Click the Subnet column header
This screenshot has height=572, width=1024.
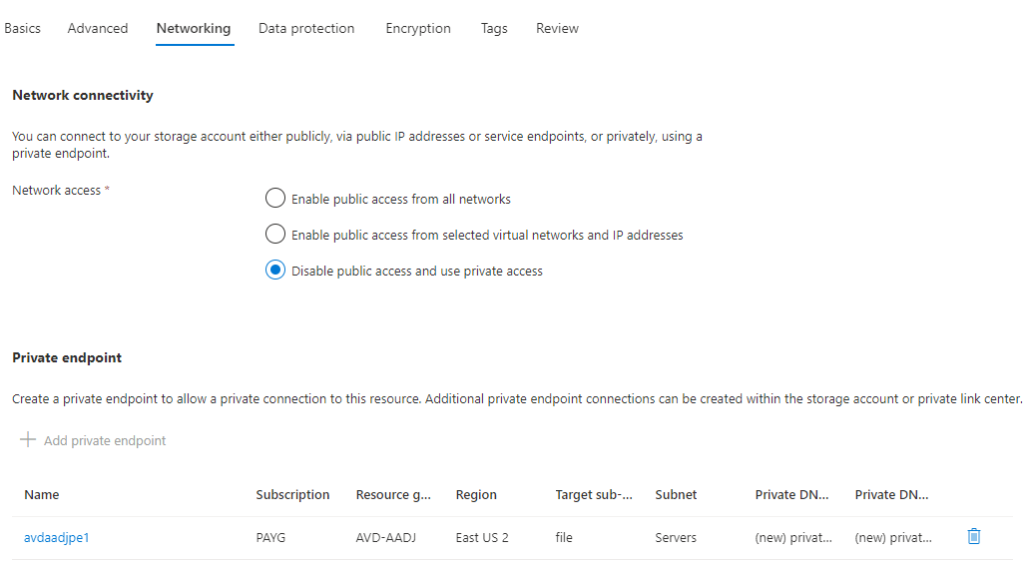coord(676,495)
